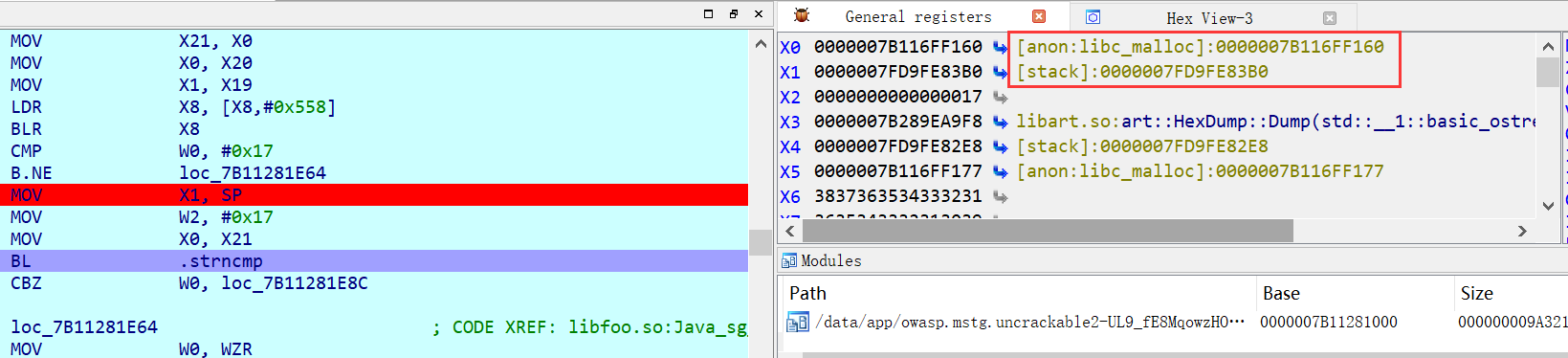Screen dimensions: 1568x358
Task: Close the Hex View-3 tab
Action: point(1329,18)
